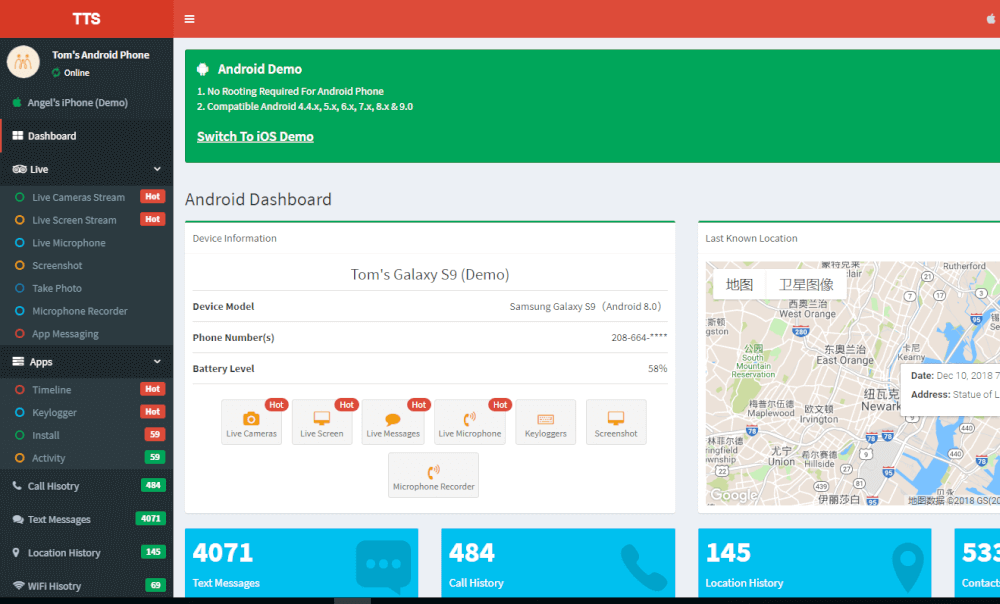Open Live Screen Stream in the sidebar
Viewport: 1000px width, 604px height.
(x=87, y=220)
